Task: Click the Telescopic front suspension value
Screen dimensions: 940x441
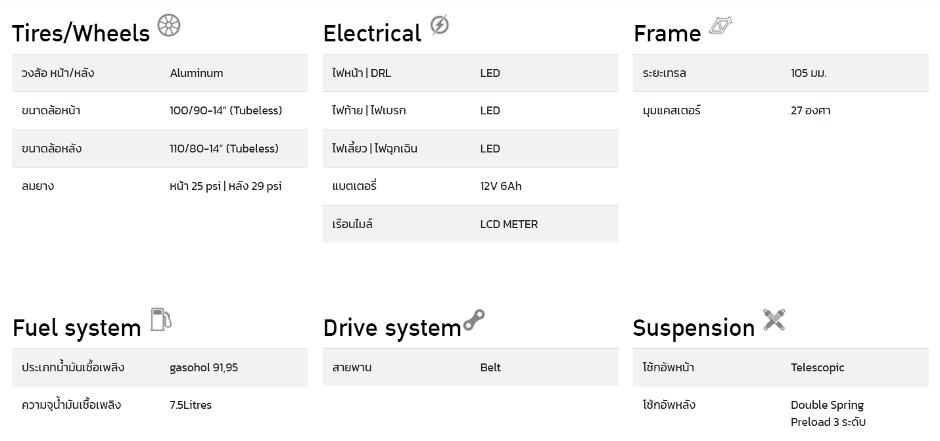Action: pos(818,367)
